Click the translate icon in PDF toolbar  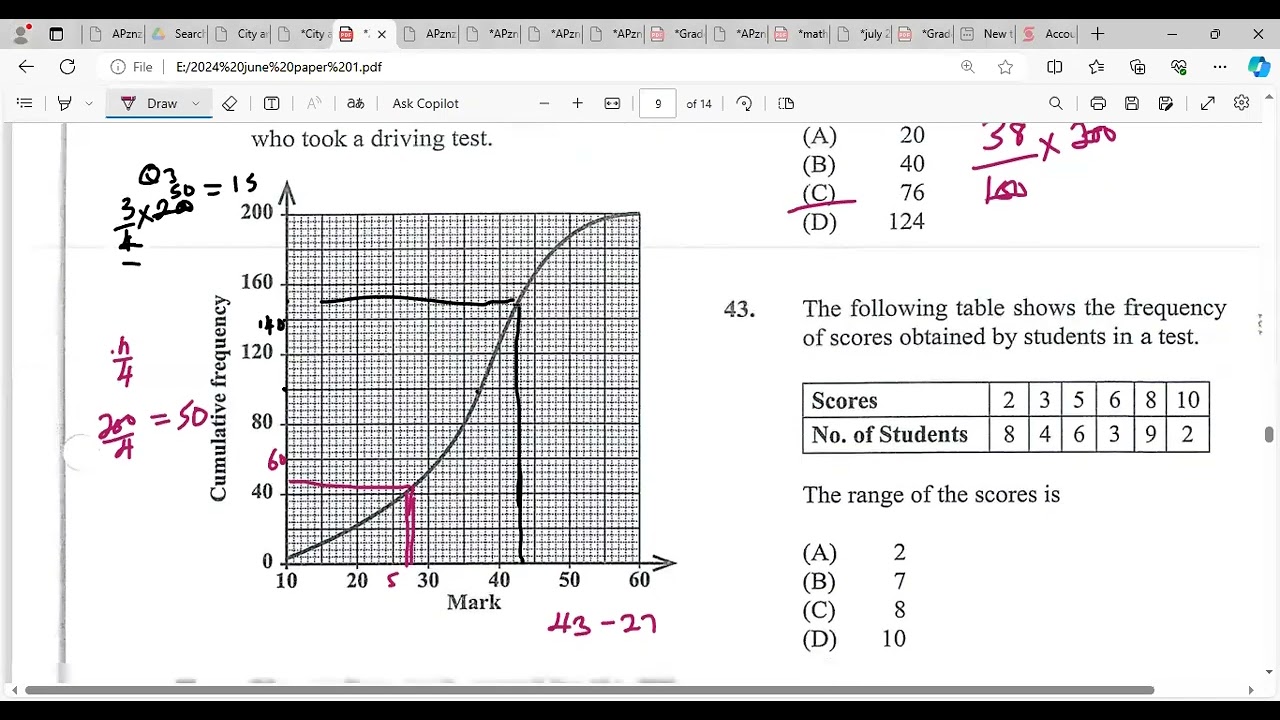[x=355, y=103]
